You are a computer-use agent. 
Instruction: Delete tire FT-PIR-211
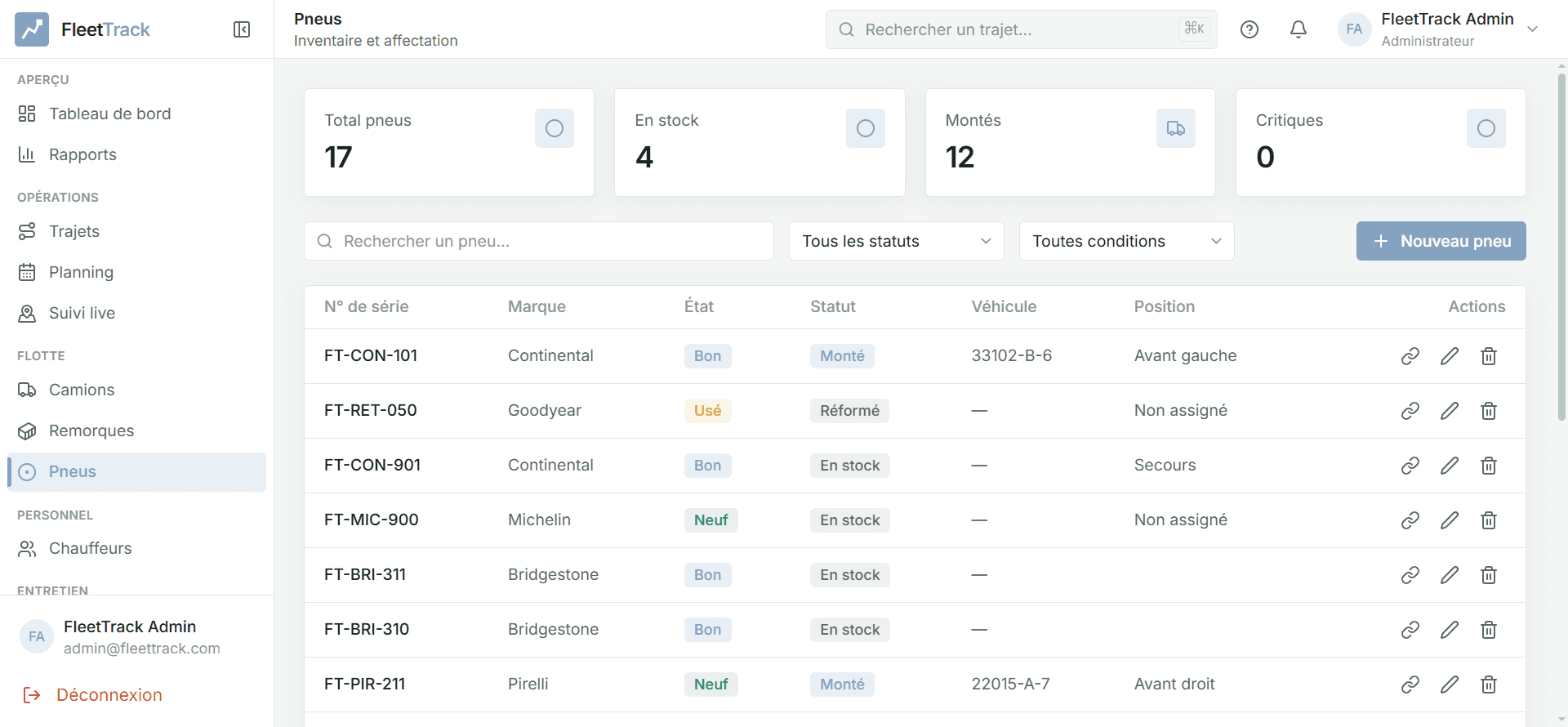(x=1489, y=685)
